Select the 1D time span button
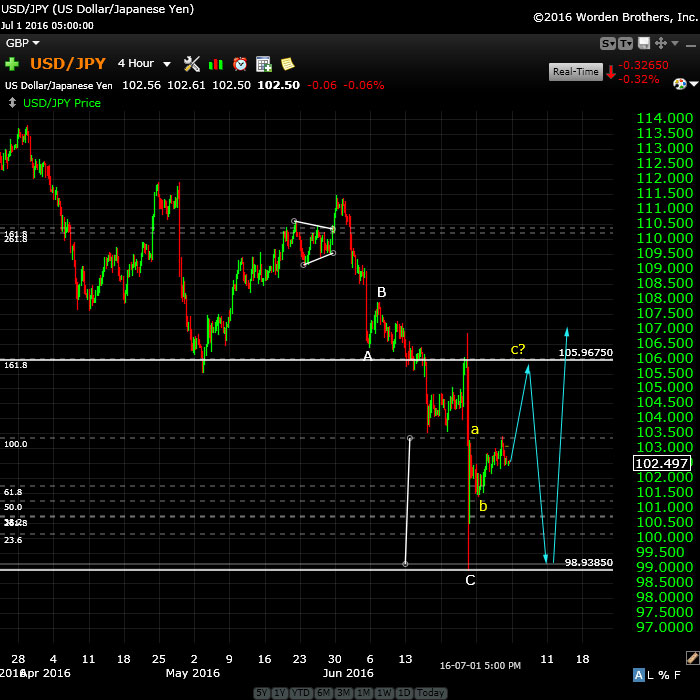The image size is (700, 700). pyautogui.click(x=404, y=692)
